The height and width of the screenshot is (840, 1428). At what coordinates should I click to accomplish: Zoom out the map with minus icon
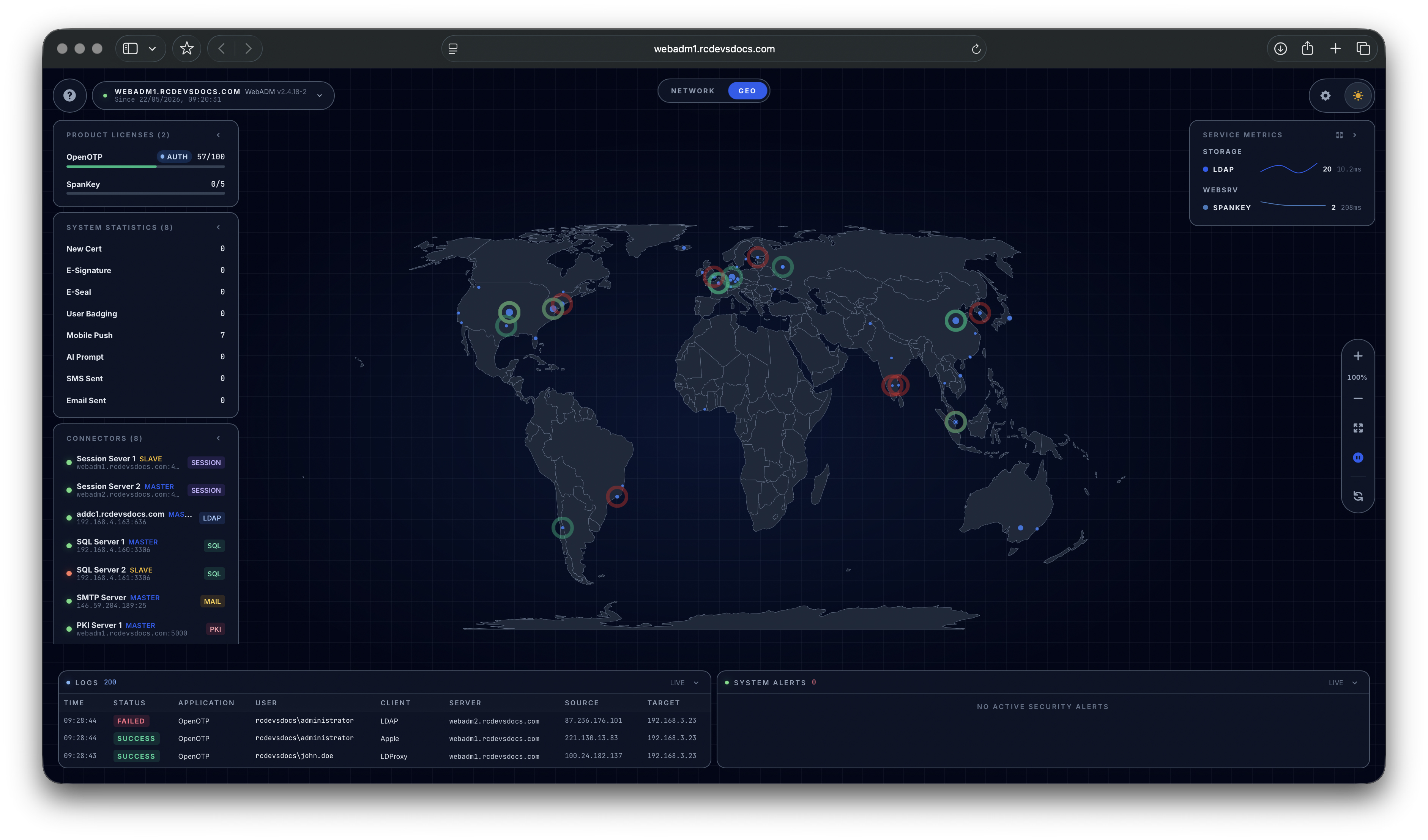click(x=1358, y=399)
